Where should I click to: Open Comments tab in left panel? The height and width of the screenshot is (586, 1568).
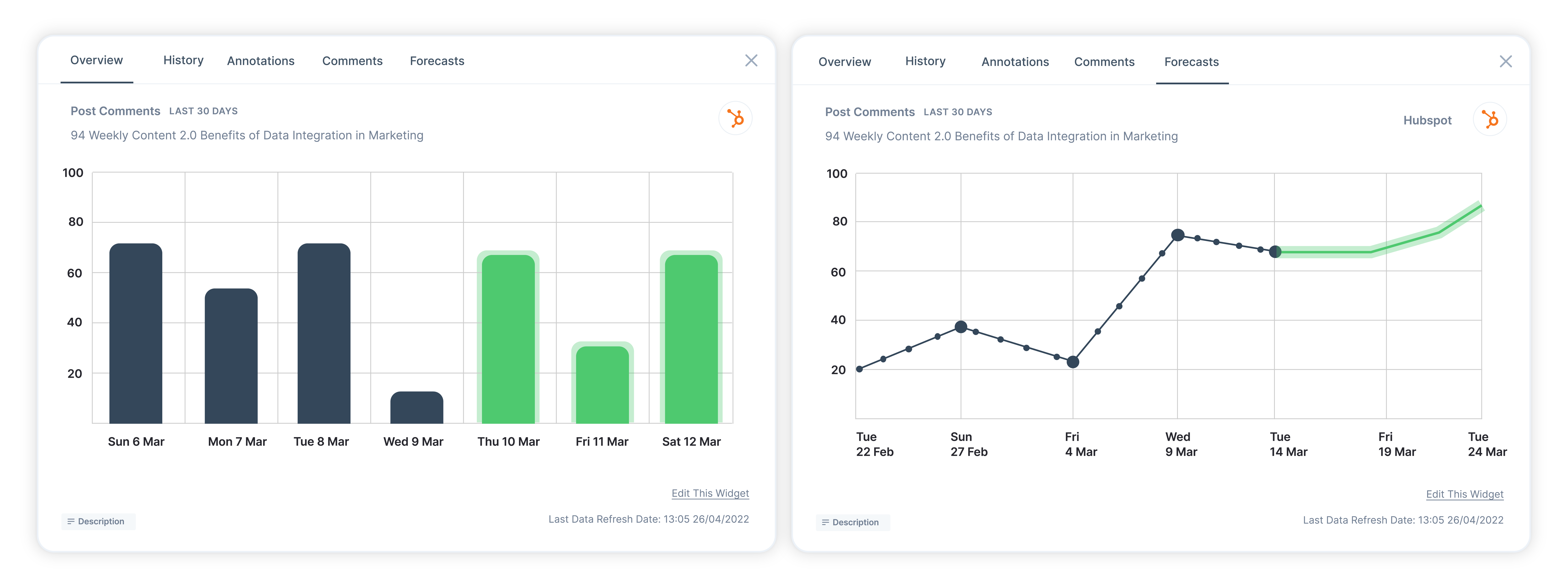click(352, 61)
